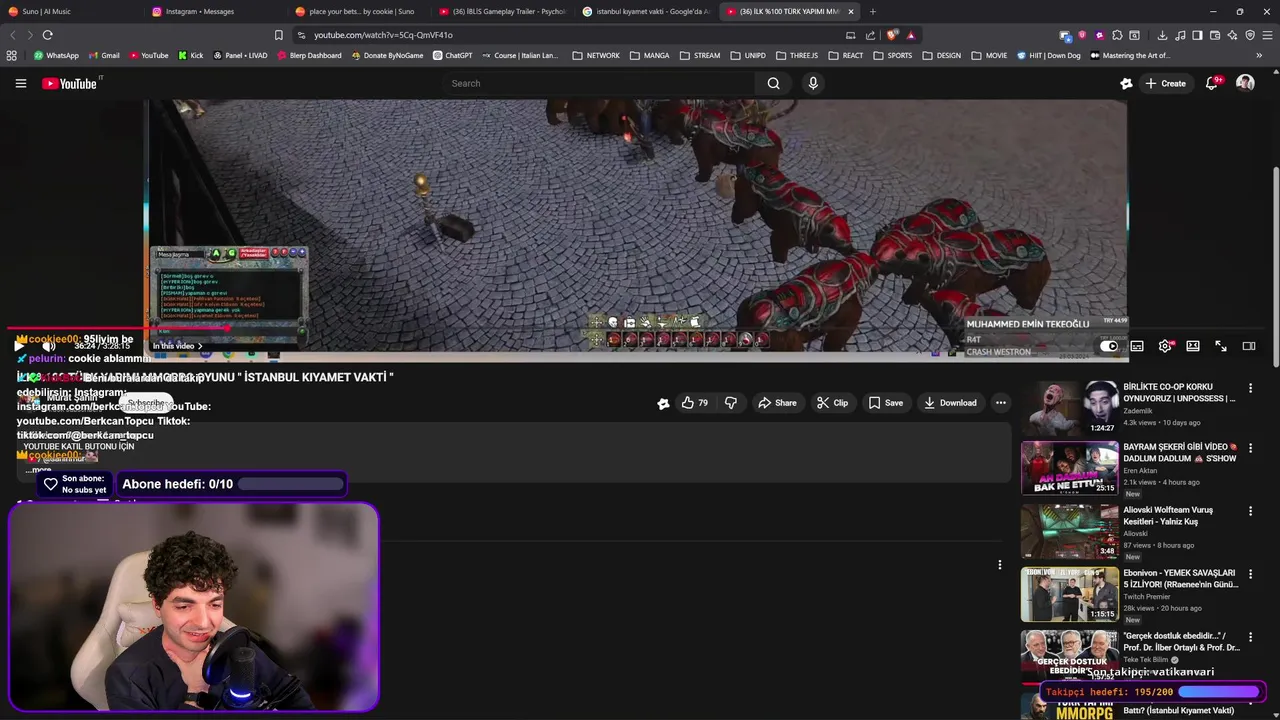Screen dimensions: 1280x720
Task: Start voice search with the microphone icon
Action: click(813, 83)
